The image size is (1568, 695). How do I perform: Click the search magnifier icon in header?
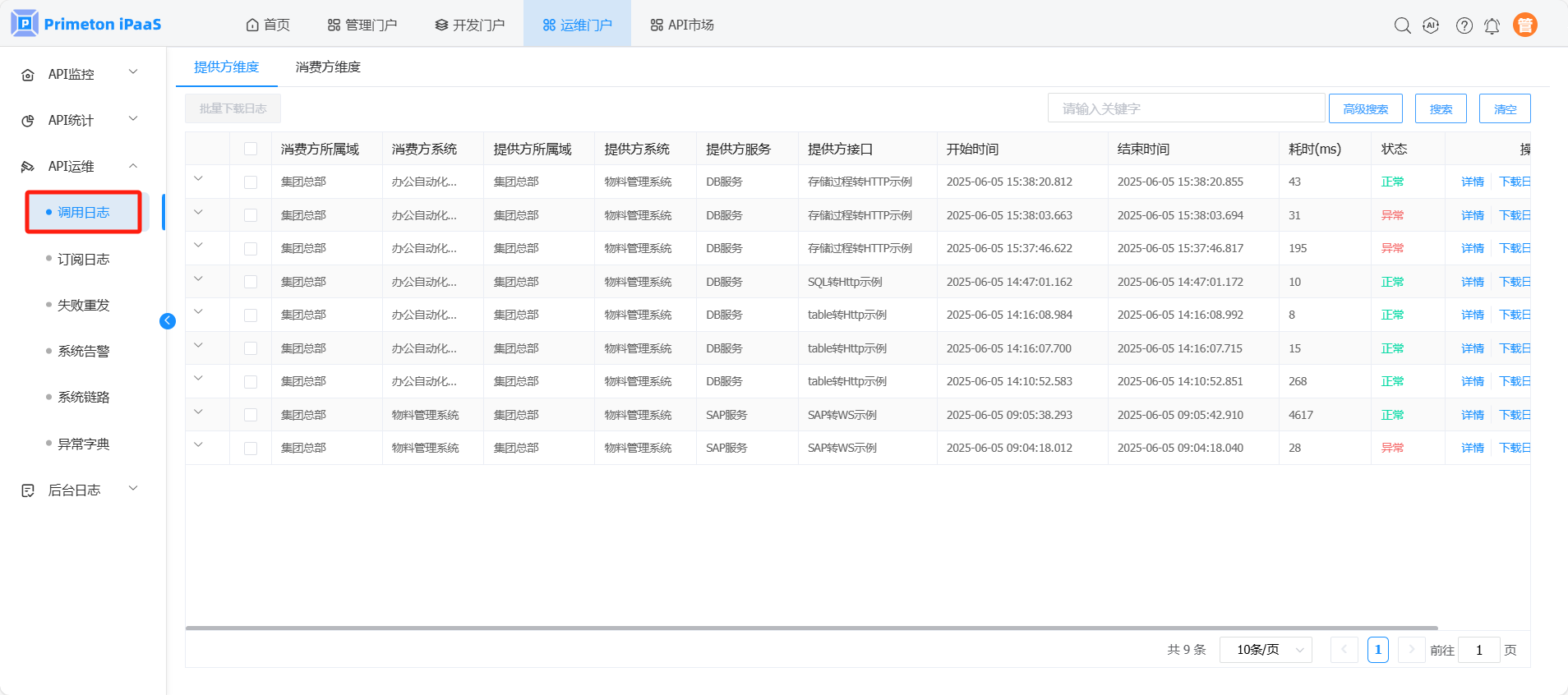pos(1402,25)
